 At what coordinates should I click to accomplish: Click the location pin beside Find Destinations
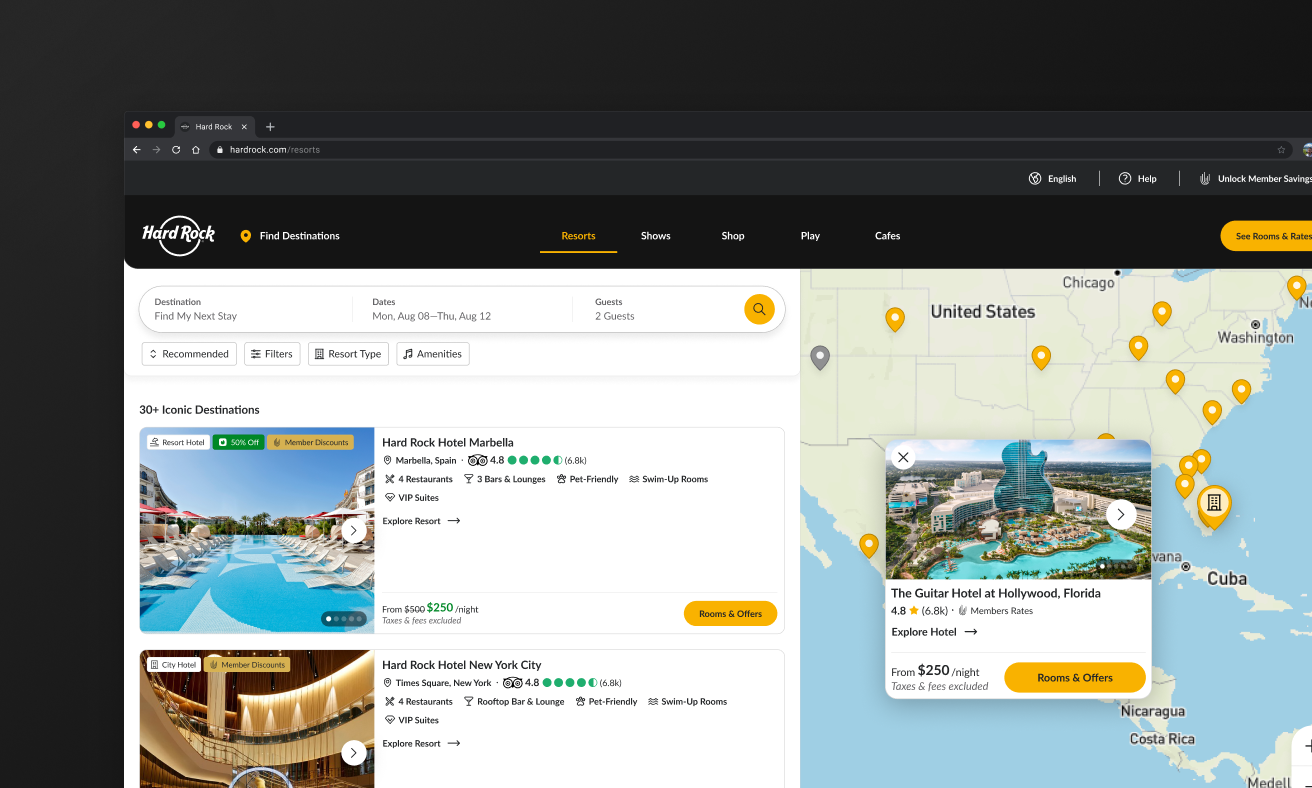pyautogui.click(x=246, y=236)
